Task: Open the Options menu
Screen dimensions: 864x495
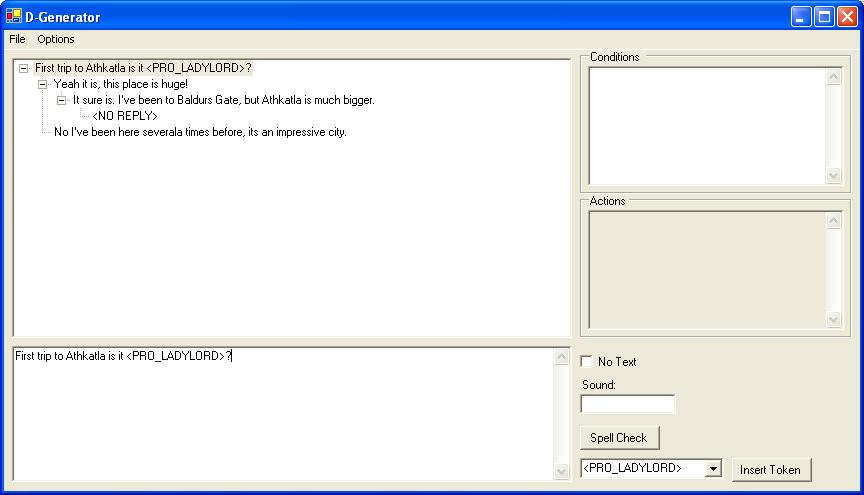Action: point(56,39)
